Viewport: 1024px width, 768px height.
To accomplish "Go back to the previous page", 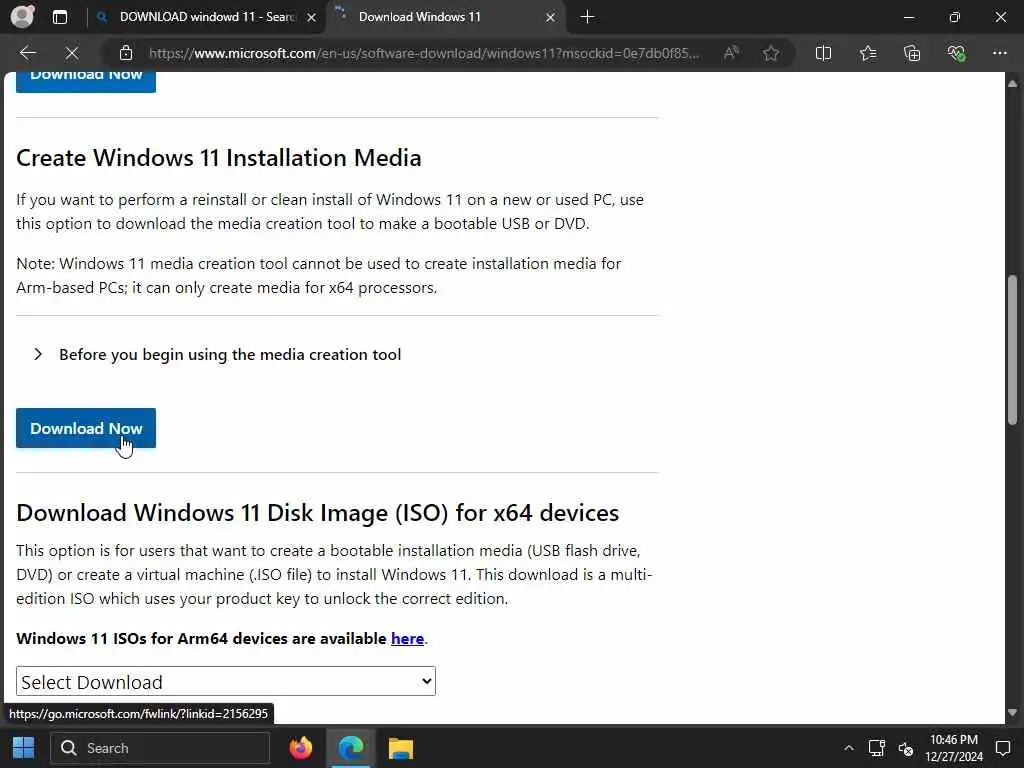I will [27, 53].
